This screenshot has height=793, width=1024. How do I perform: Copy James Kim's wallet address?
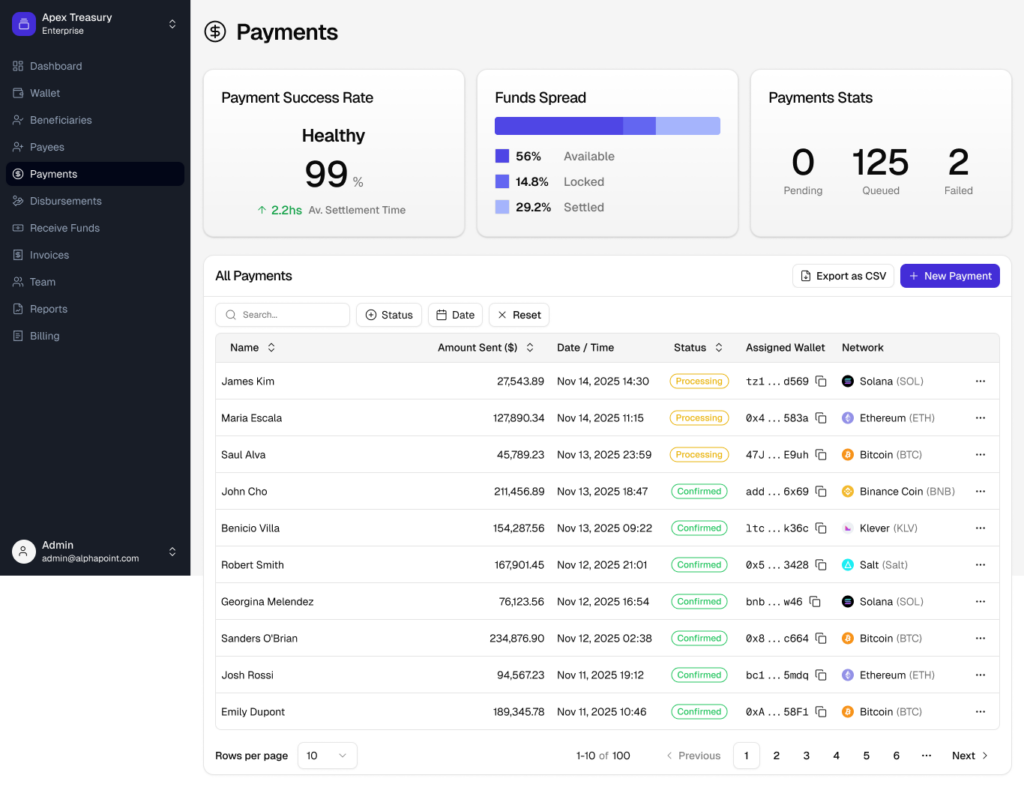821,381
